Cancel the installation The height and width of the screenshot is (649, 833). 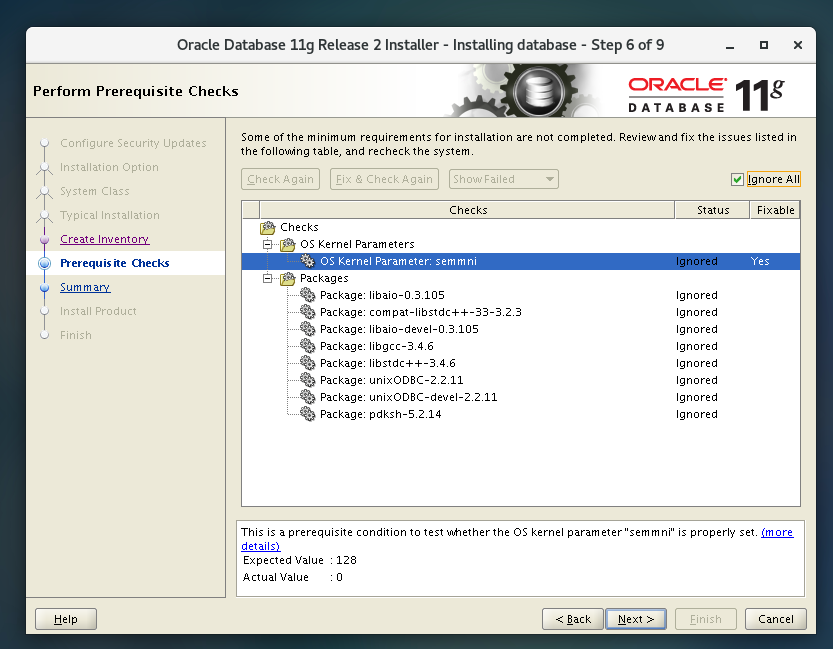pos(776,619)
